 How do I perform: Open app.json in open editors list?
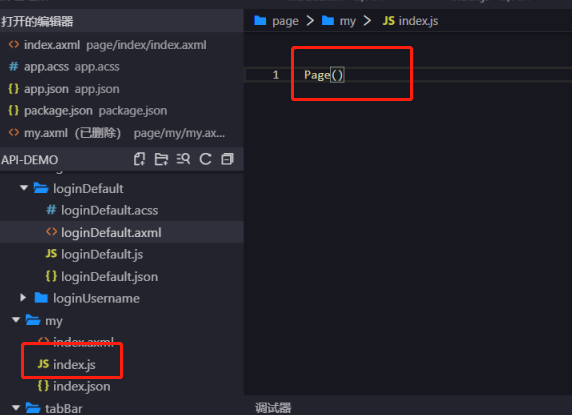pyautogui.click(x=121, y=89)
